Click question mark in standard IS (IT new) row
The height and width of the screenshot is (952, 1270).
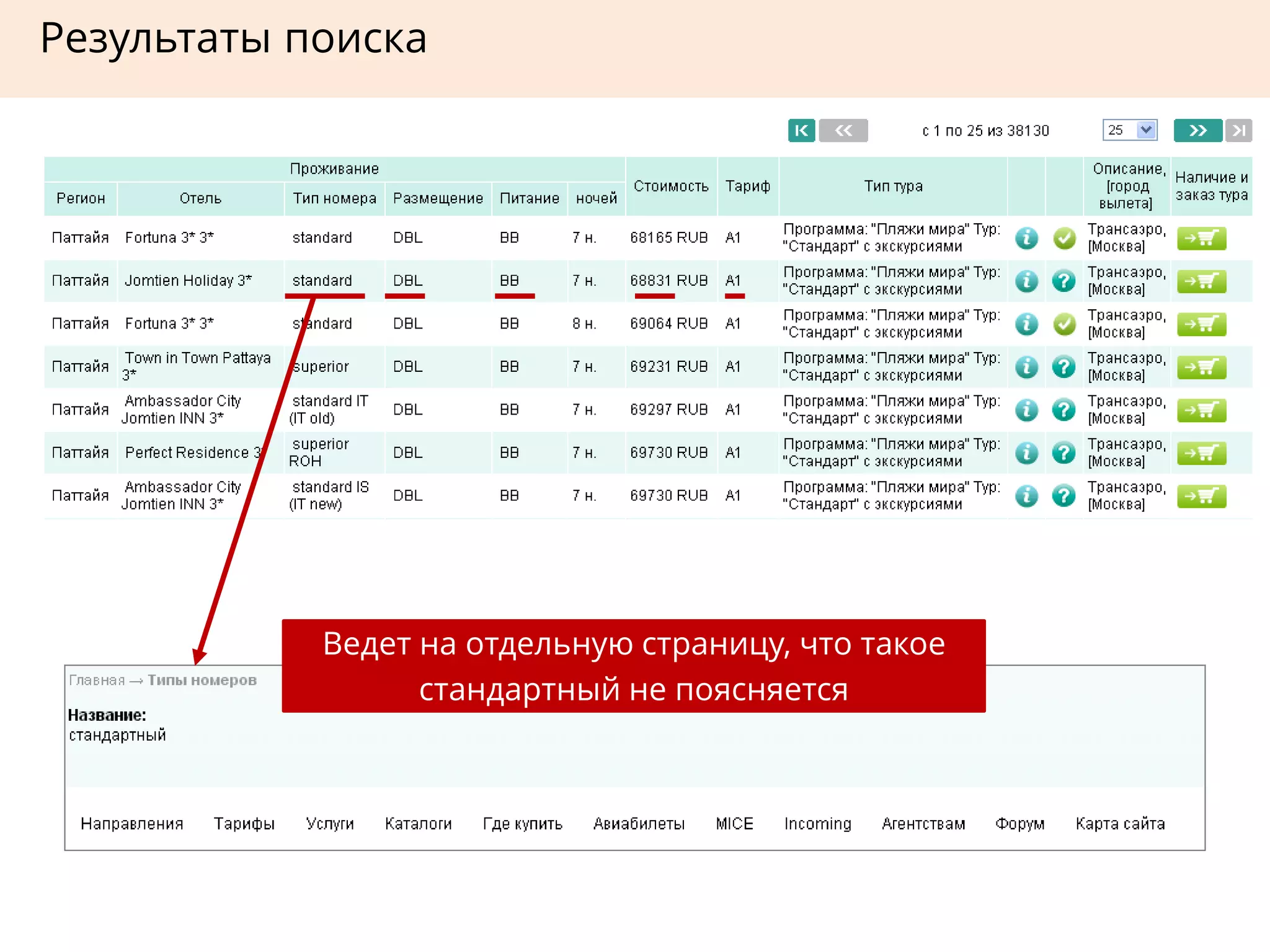coord(1064,496)
